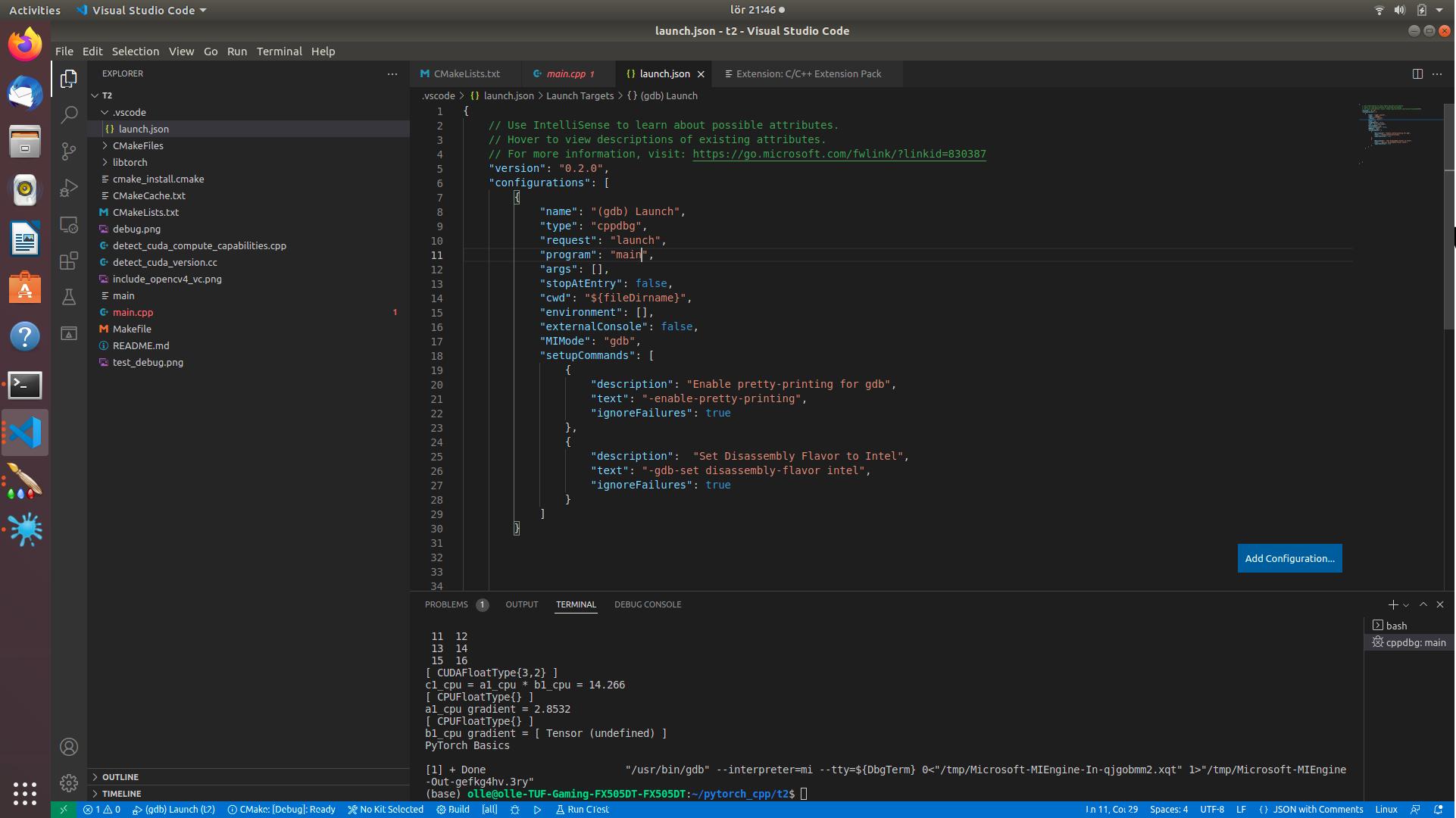Open the CMake view in activity bar

click(69, 334)
